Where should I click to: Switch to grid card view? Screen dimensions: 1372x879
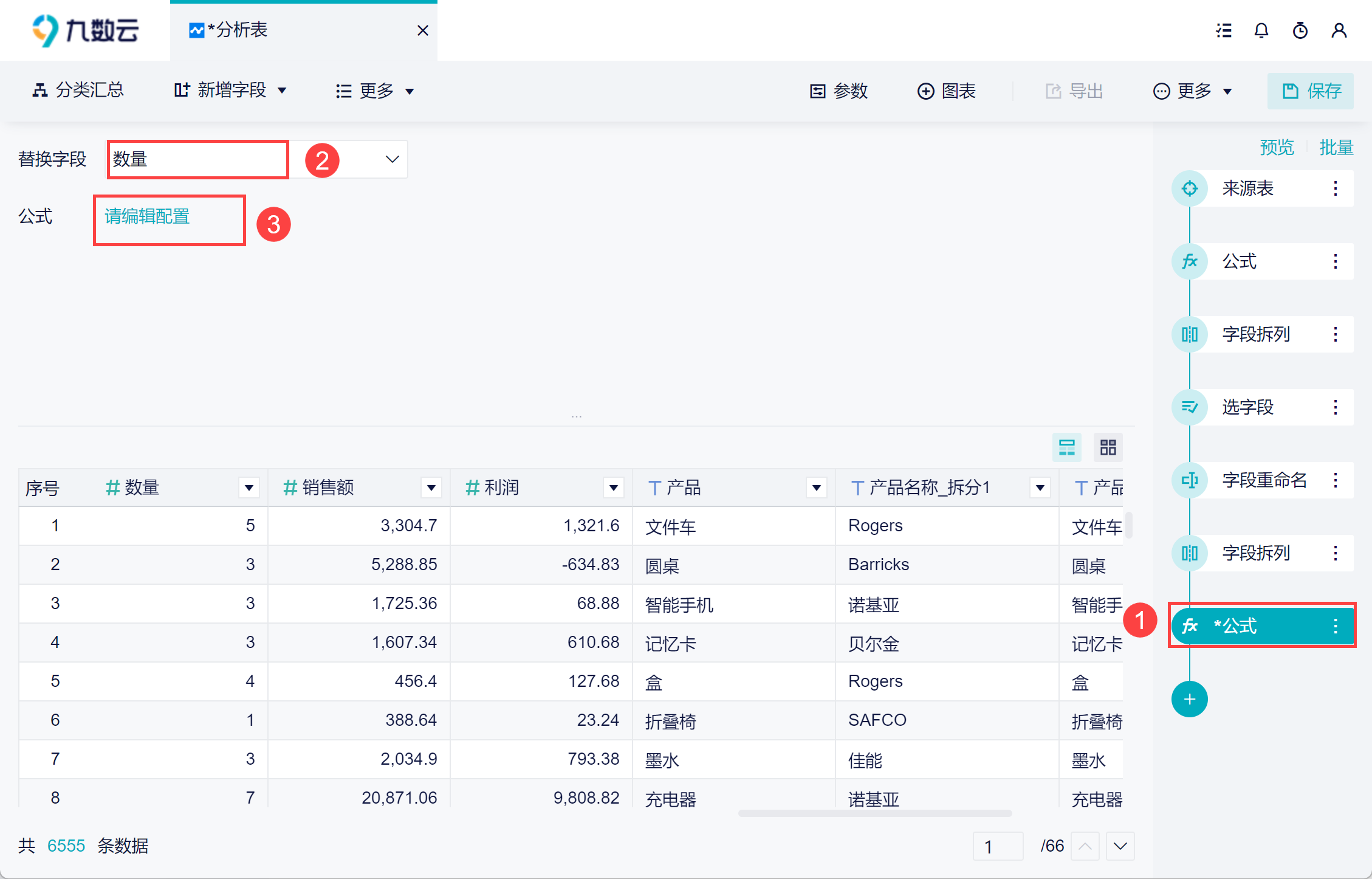click(x=1108, y=448)
